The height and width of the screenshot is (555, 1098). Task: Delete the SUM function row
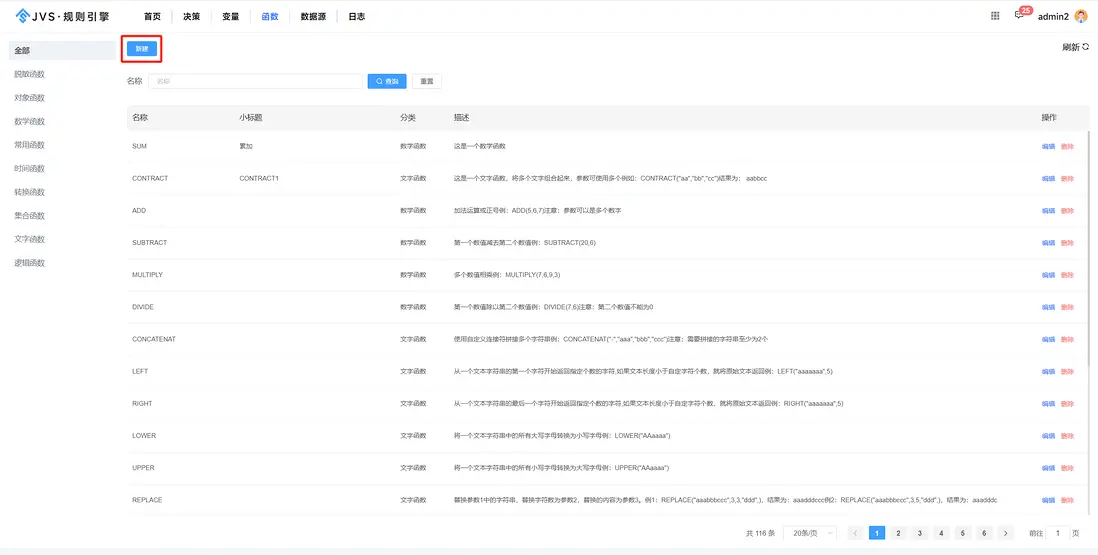coord(1067,146)
